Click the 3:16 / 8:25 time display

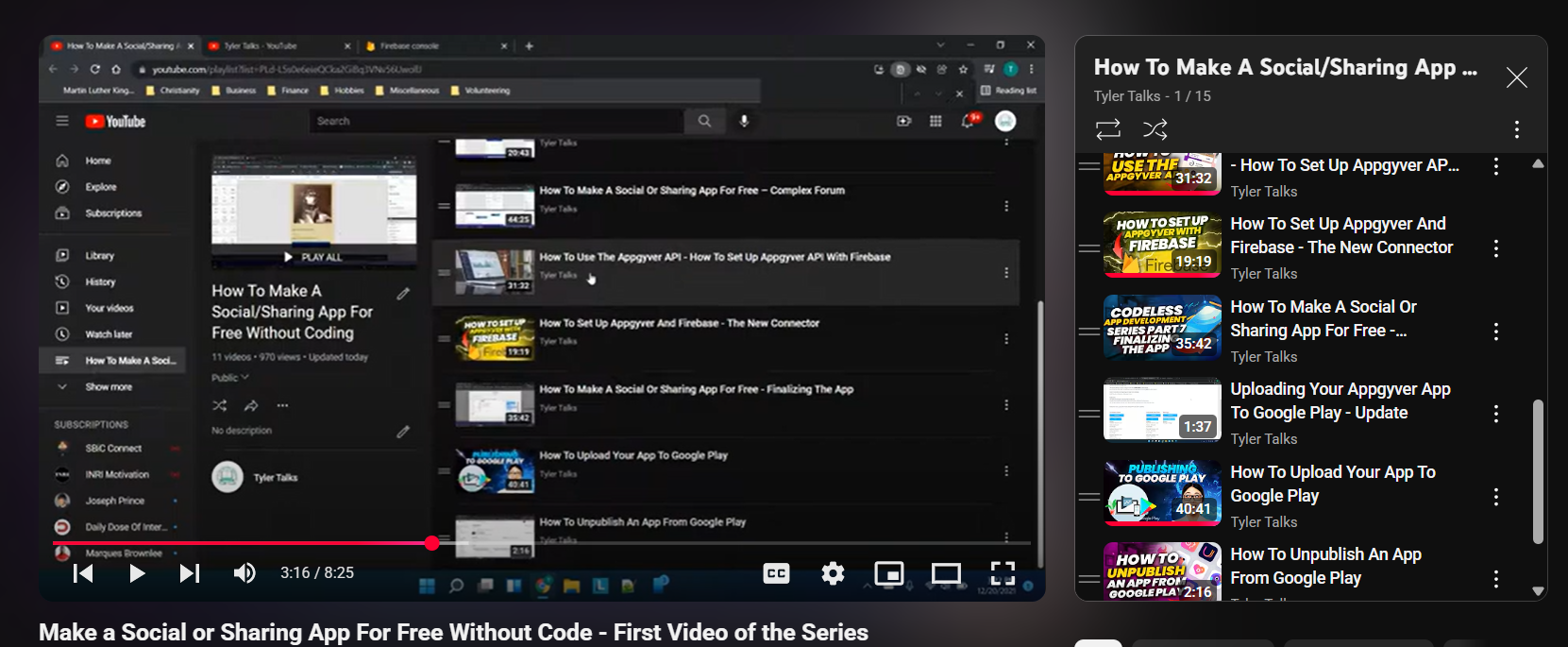(x=317, y=572)
